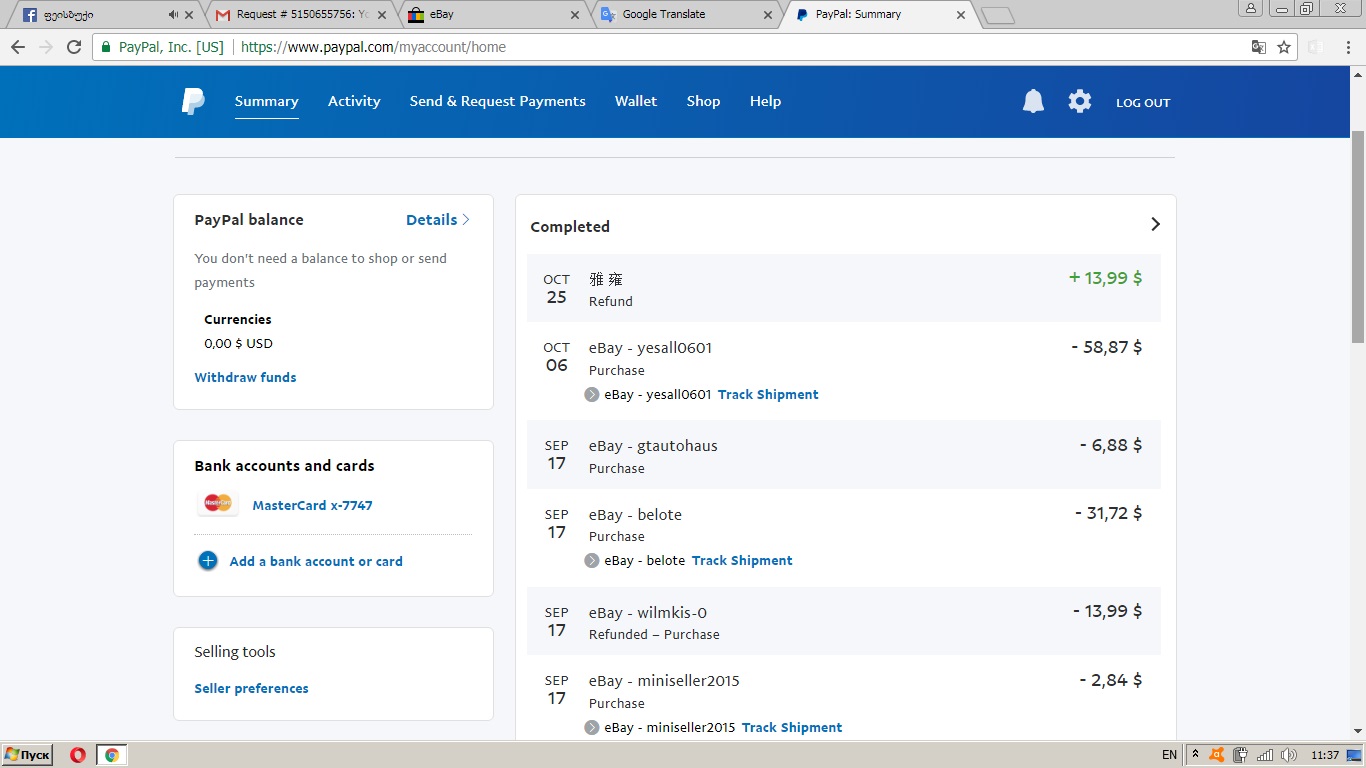Click LOG OUT
1366x768 pixels.
coord(1143,102)
